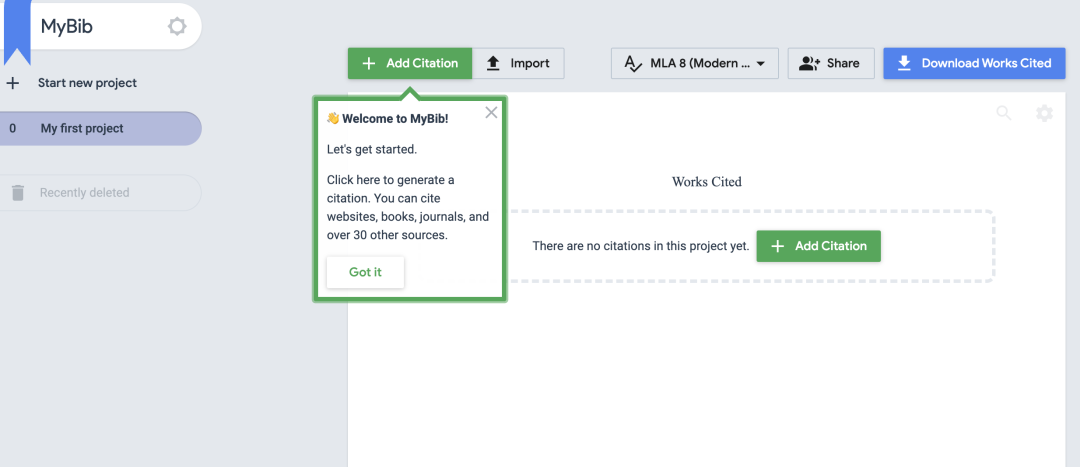Open MyBib settings gear in sidebar header

coord(177,27)
